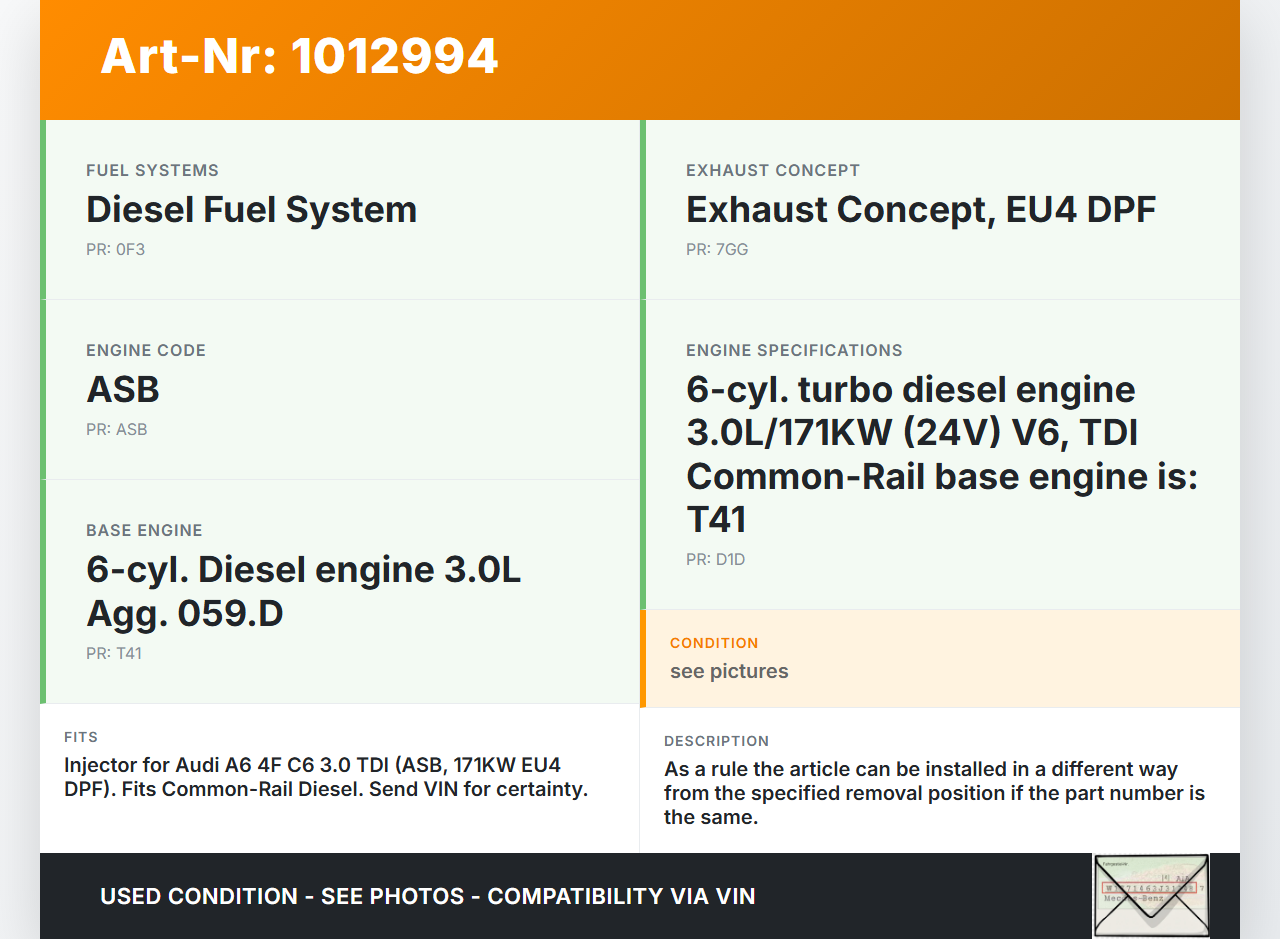Click the VIN envelope icon in footer
1280x939 pixels.
(x=1150, y=895)
